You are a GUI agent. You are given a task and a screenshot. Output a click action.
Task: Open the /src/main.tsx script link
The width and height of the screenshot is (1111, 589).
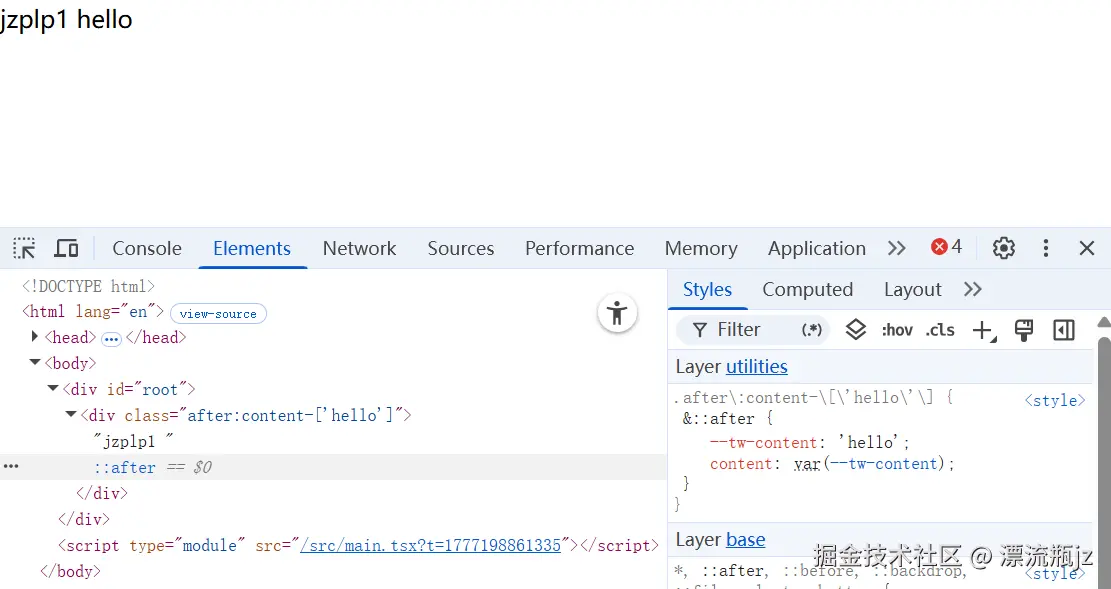point(430,545)
